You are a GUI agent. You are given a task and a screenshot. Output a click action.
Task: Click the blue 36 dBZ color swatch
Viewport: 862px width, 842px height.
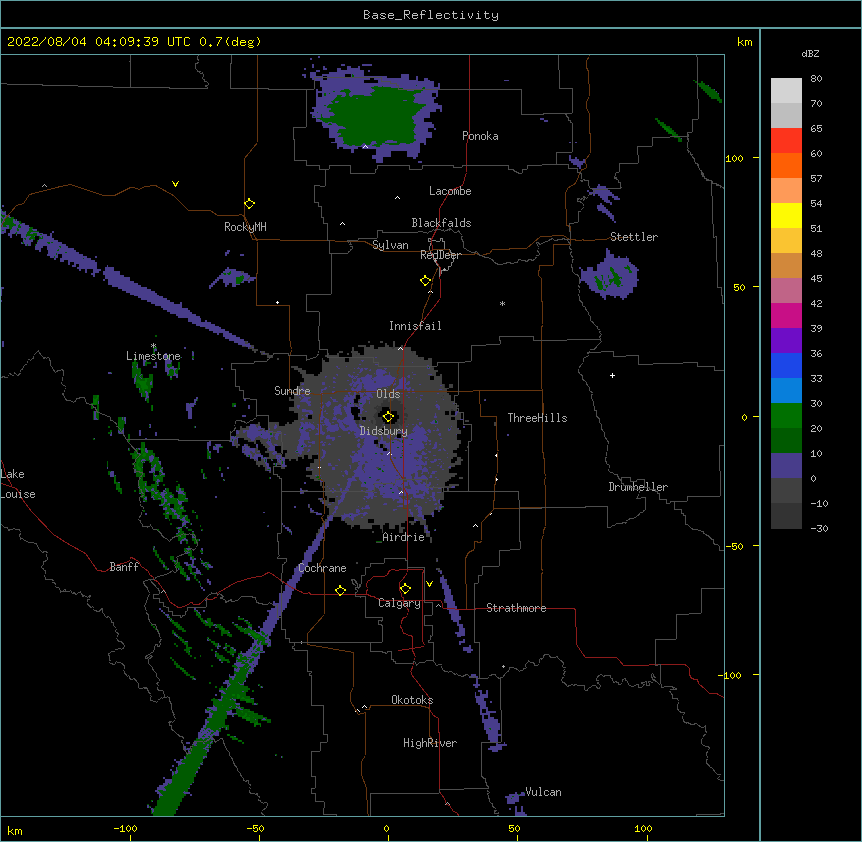786,365
